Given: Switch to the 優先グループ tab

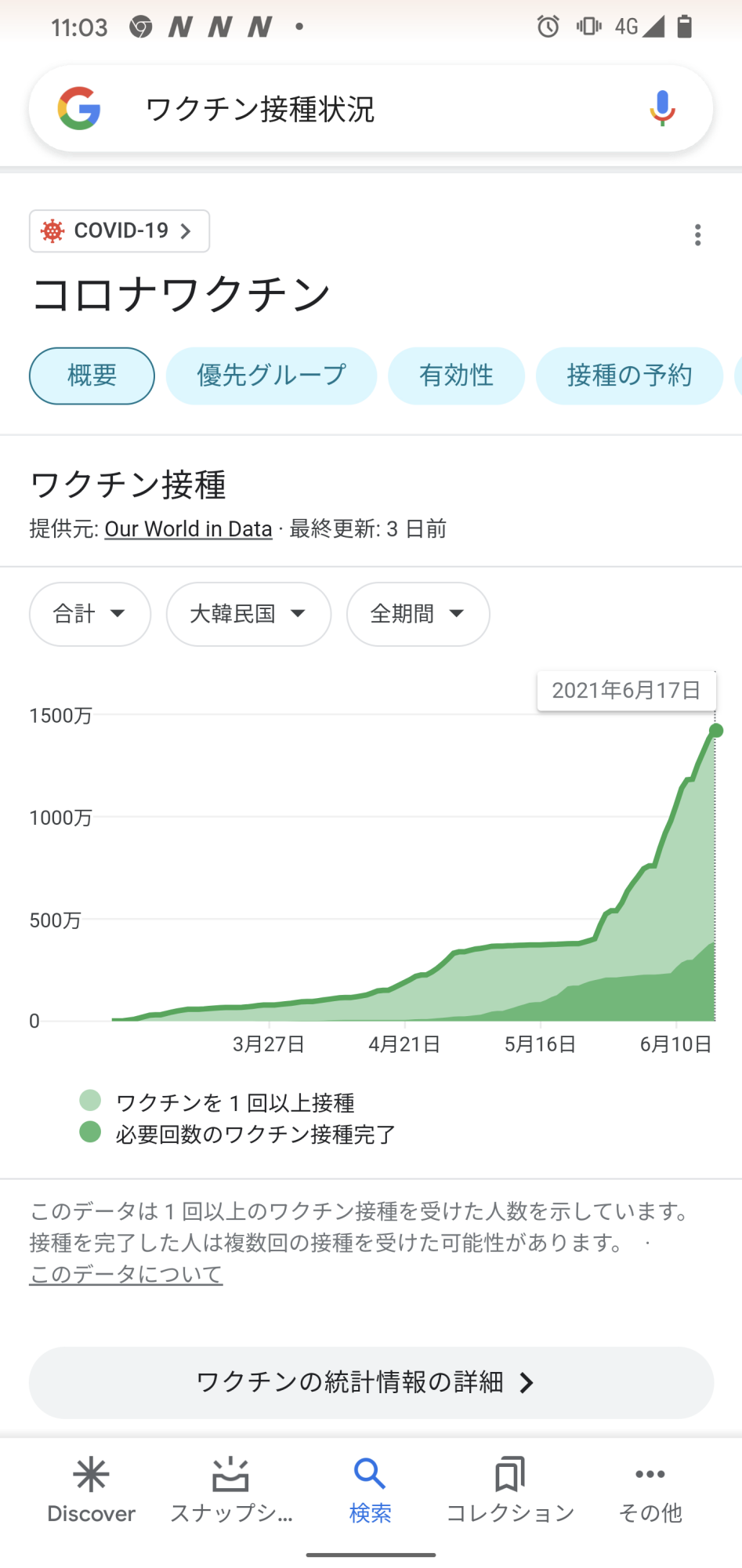Looking at the screenshot, I should pyautogui.click(x=271, y=376).
